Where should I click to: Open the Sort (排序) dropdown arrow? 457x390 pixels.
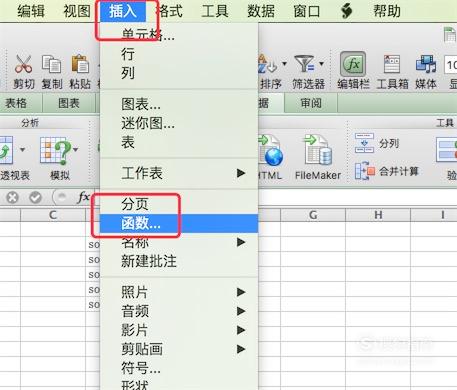[284, 63]
